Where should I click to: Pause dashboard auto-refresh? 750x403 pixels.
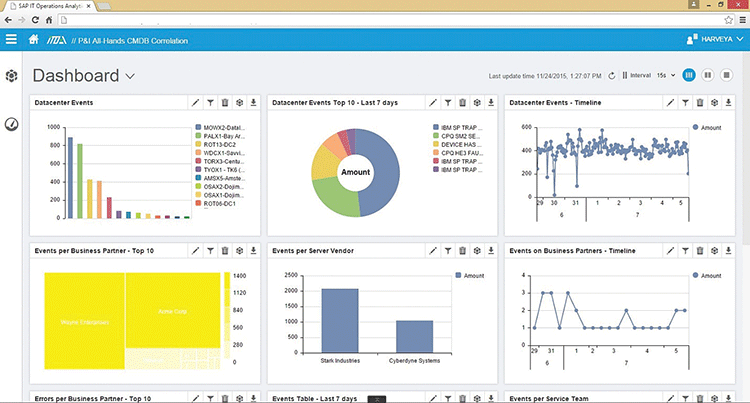click(708, 75)
